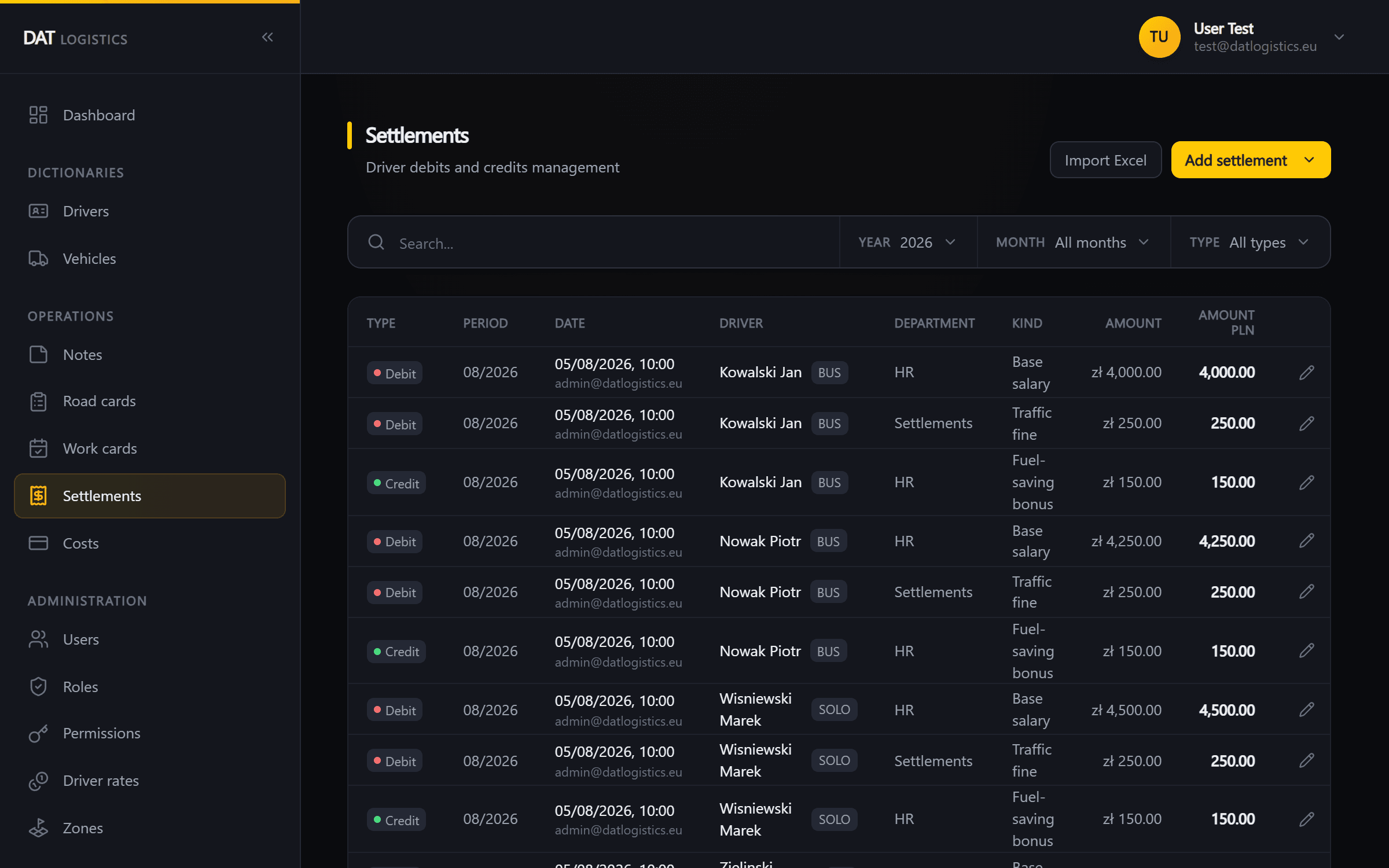Click the search magnifier icon
This screenshot has height=868, width=1389.
[x=376, y=242]
